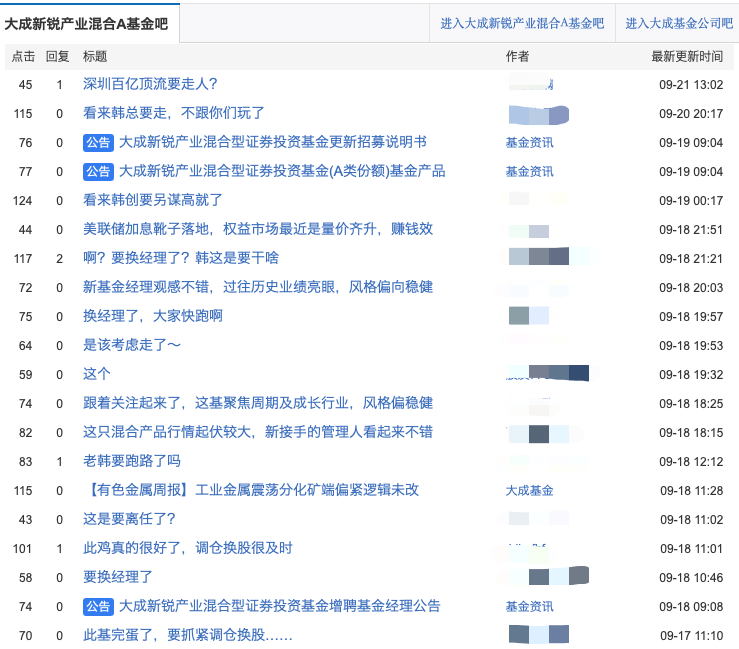Open post titled 要换经理了
This screenshot has height=649, width=739.
click(117, 577)
